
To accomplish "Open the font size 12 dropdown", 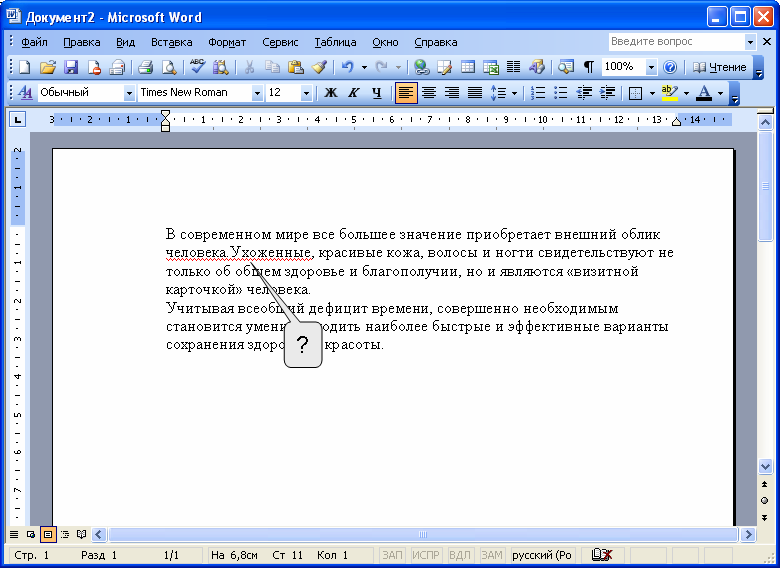I will click(305, 93).
